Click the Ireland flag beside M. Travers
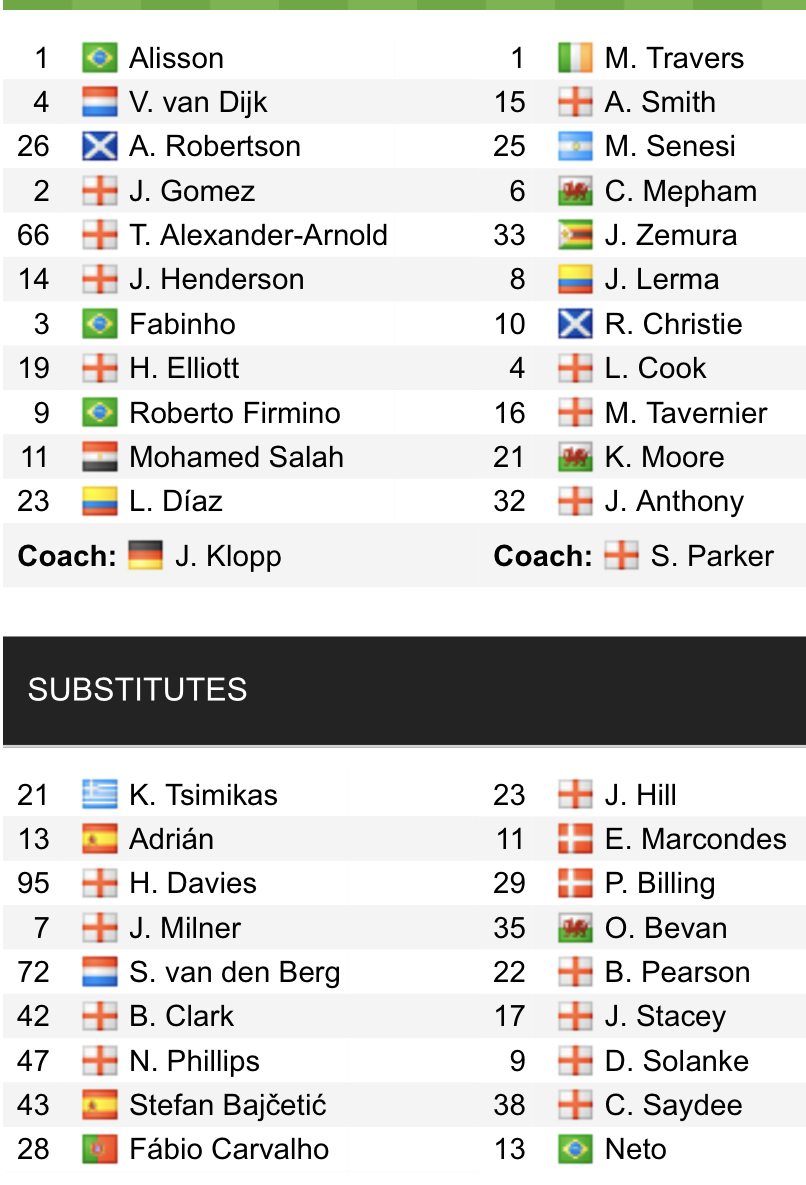The height and width of the screenshot is (1185, 806). click(x=575, y=58)
